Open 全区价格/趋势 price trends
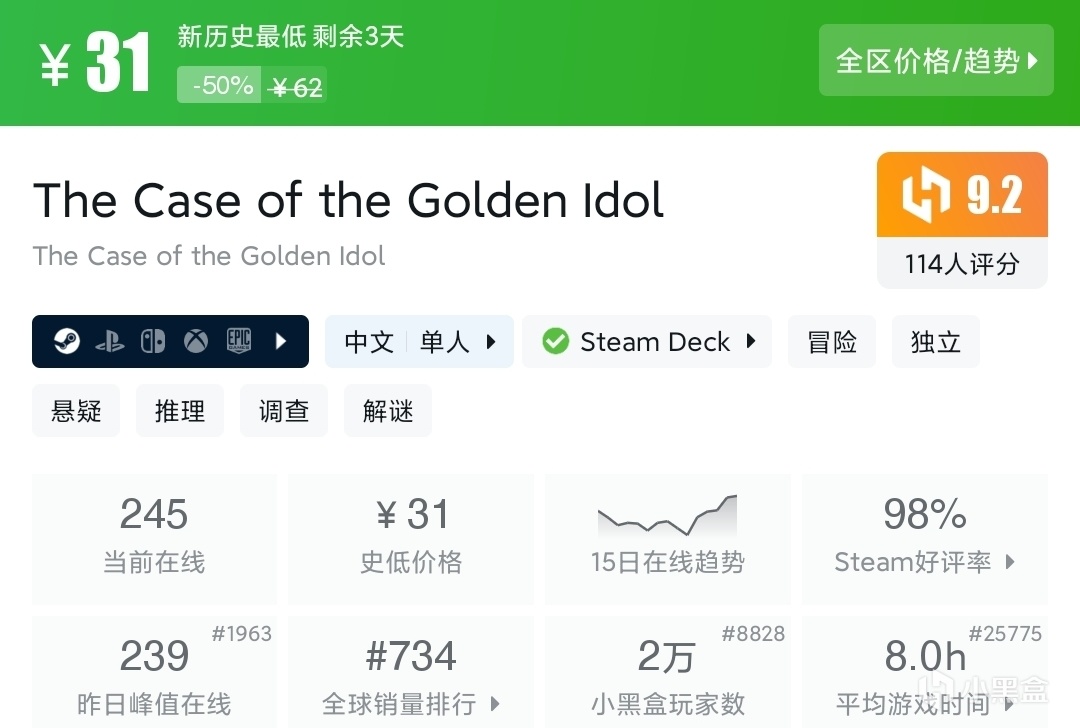The width and height of the screenshot is (1080, 728). 936,61
